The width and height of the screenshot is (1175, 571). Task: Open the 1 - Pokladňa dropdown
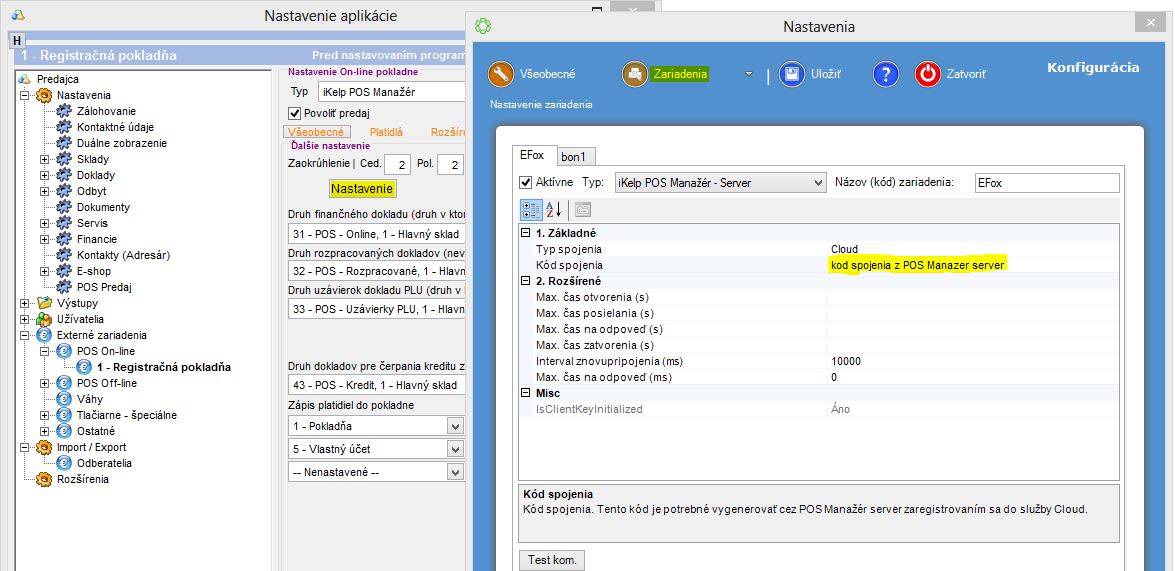(x=455, y=426)
